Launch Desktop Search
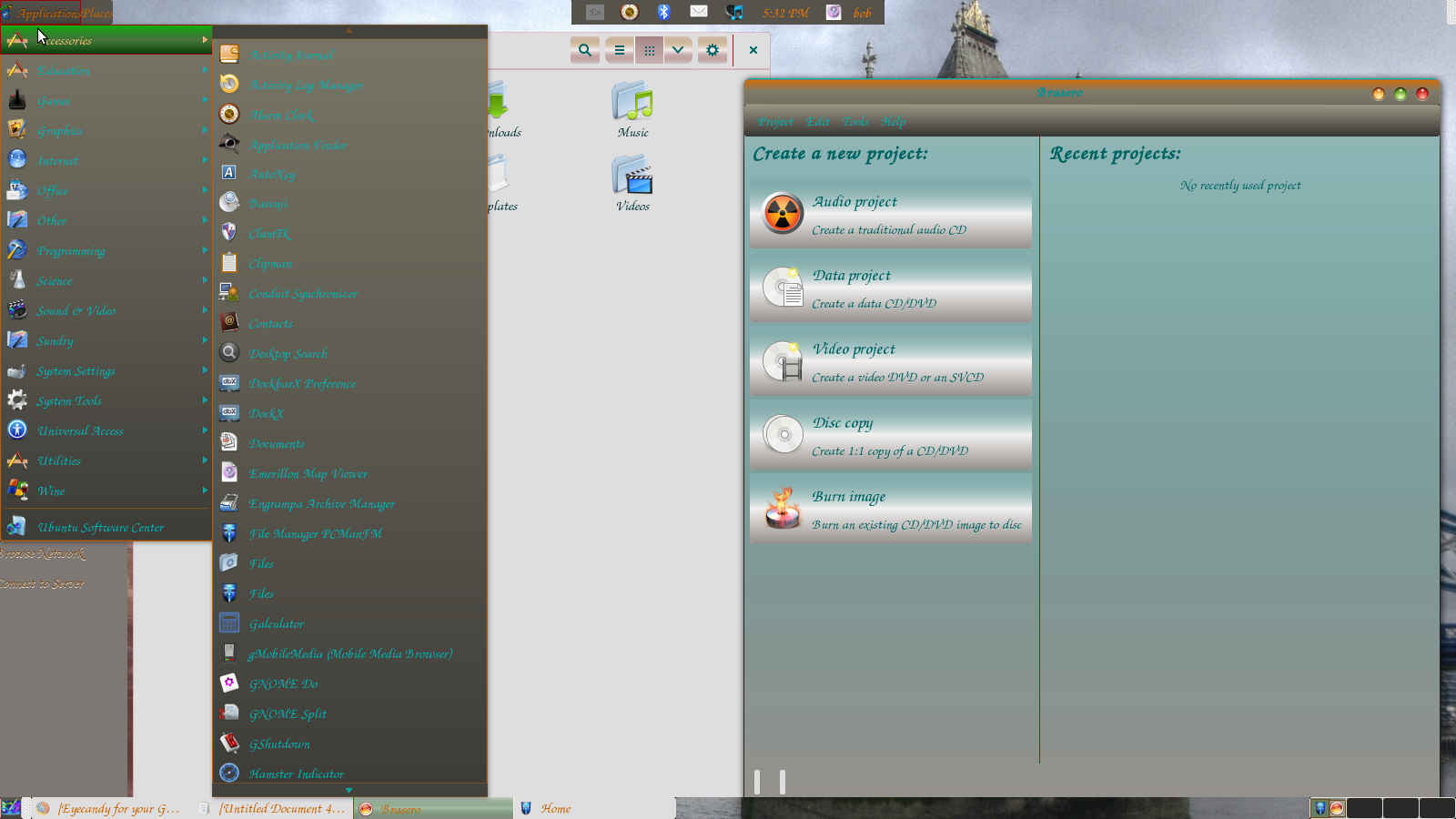This screenshot has width=1456, height=819. click(349, 353)
